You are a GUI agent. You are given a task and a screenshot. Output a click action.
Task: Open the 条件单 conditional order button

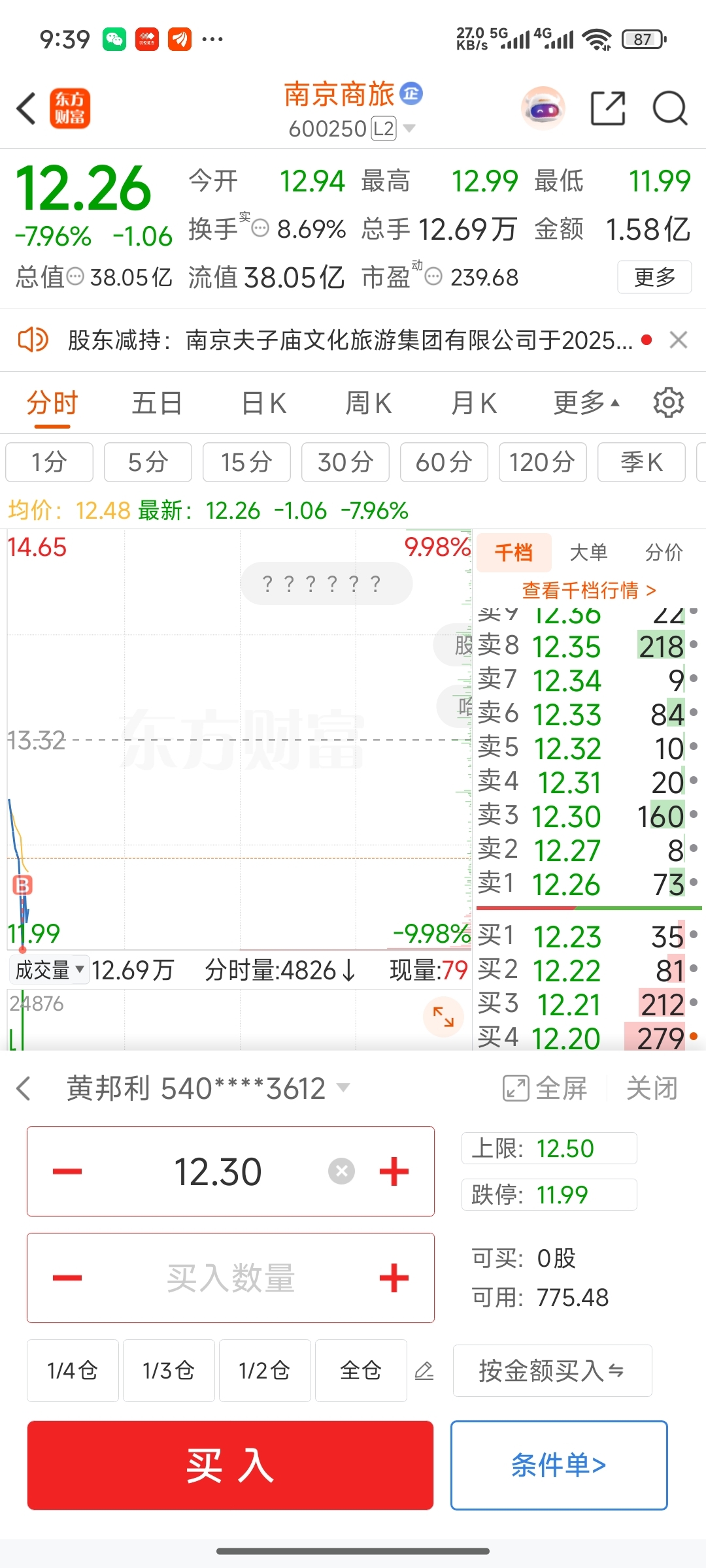[559, 1465]
